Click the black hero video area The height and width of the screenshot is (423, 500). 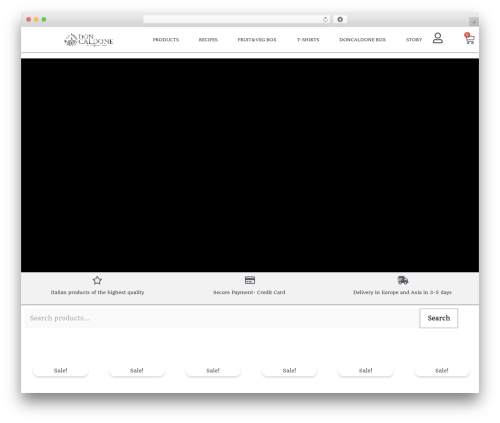coord(250,165)
